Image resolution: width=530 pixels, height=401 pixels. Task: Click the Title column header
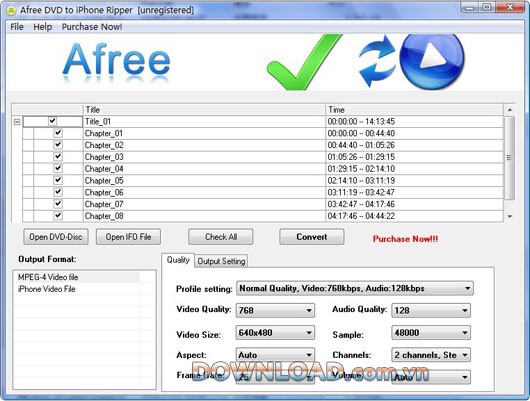coord(204,110)
